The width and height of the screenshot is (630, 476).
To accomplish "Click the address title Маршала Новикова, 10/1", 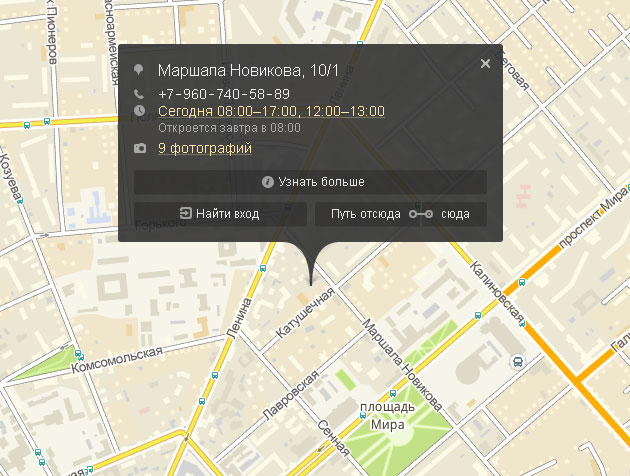I will tap(248, 70).
